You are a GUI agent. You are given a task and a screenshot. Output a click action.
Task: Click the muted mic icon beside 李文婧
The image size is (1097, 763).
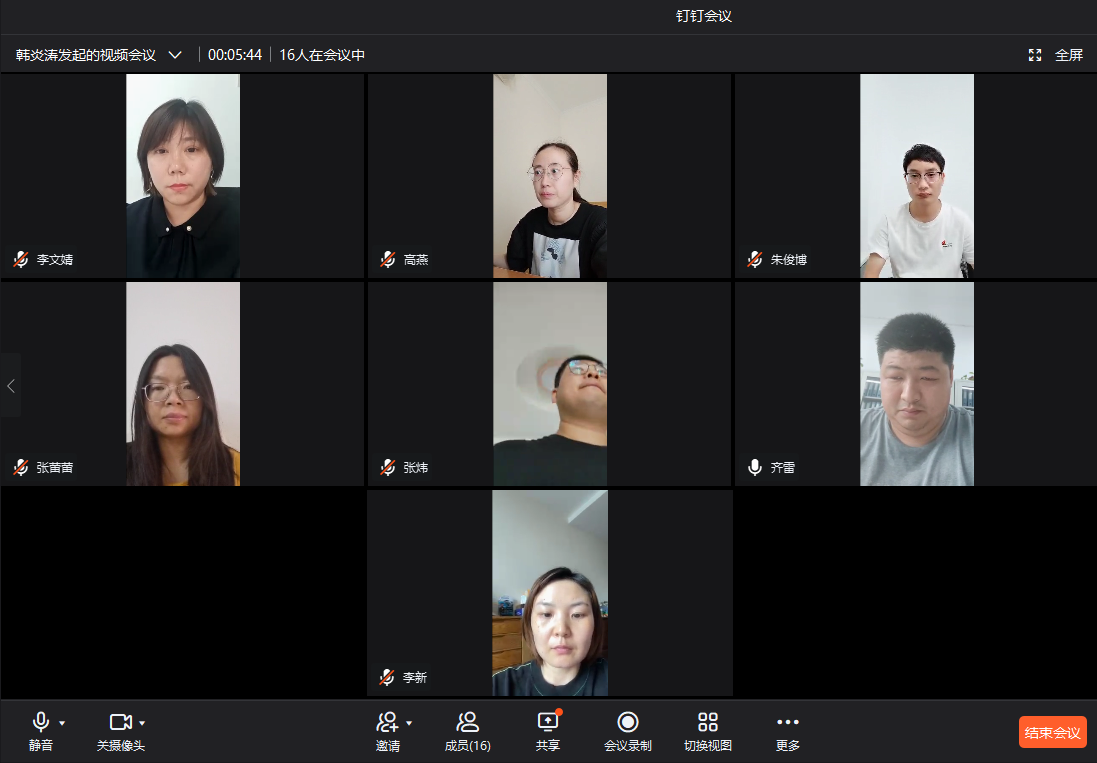[20, 260]
